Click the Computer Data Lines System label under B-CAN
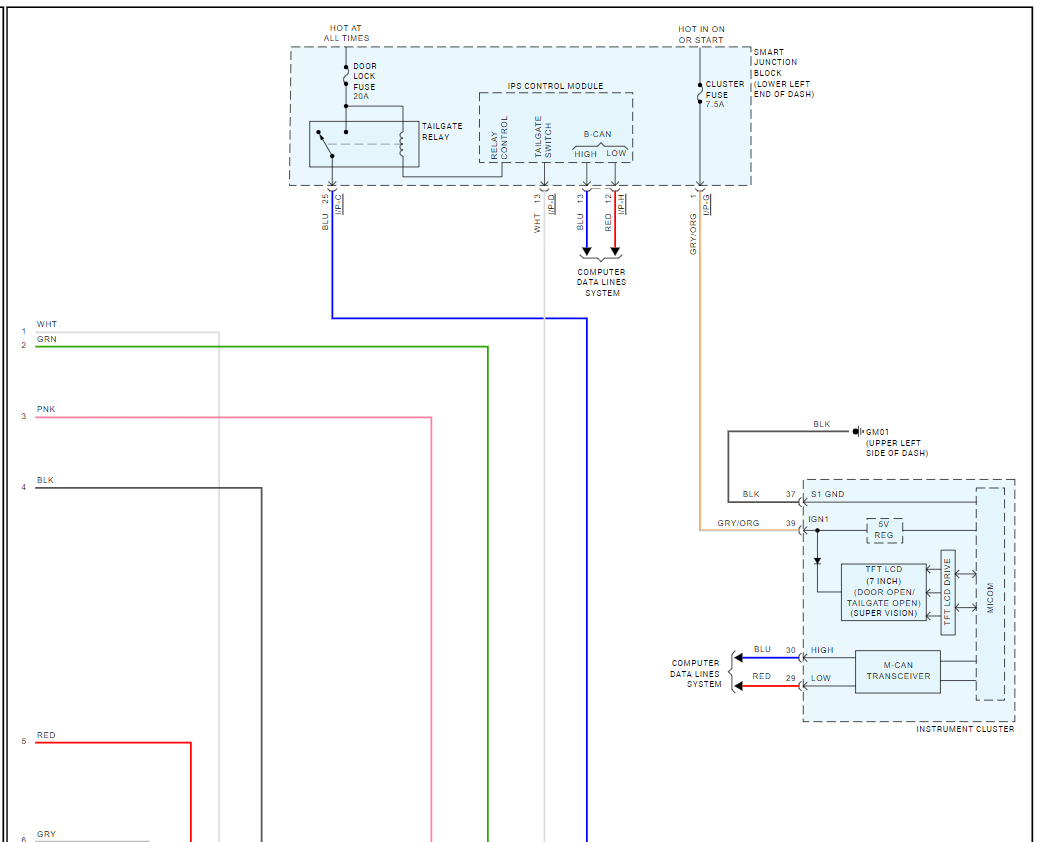 pos(601,282)
